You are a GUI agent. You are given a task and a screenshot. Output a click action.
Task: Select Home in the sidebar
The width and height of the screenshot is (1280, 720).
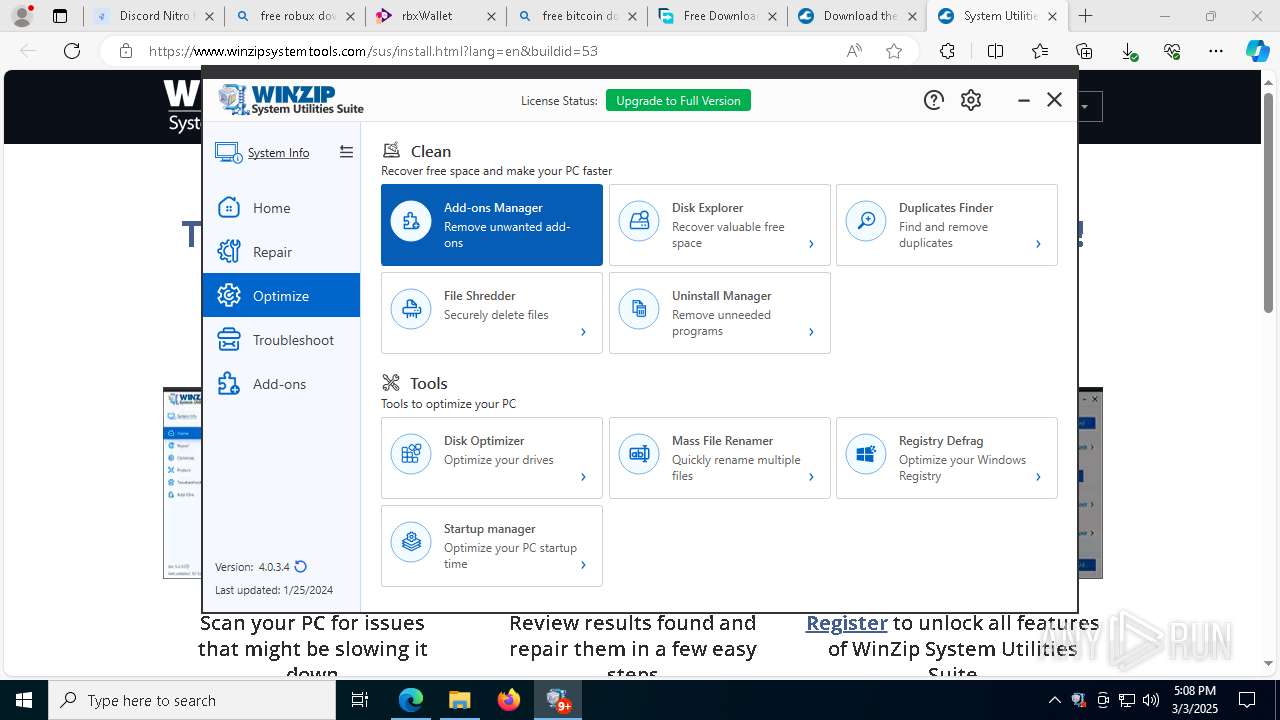pos(281,208)
